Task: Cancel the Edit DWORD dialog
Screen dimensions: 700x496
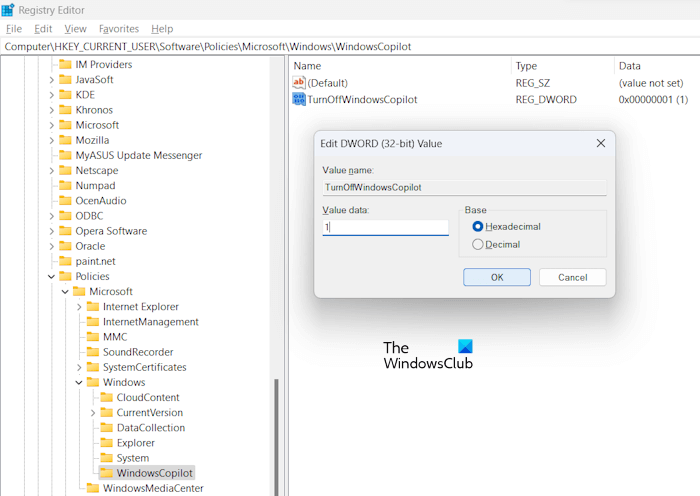Action: pyautogui.click(x=573, y=277)
